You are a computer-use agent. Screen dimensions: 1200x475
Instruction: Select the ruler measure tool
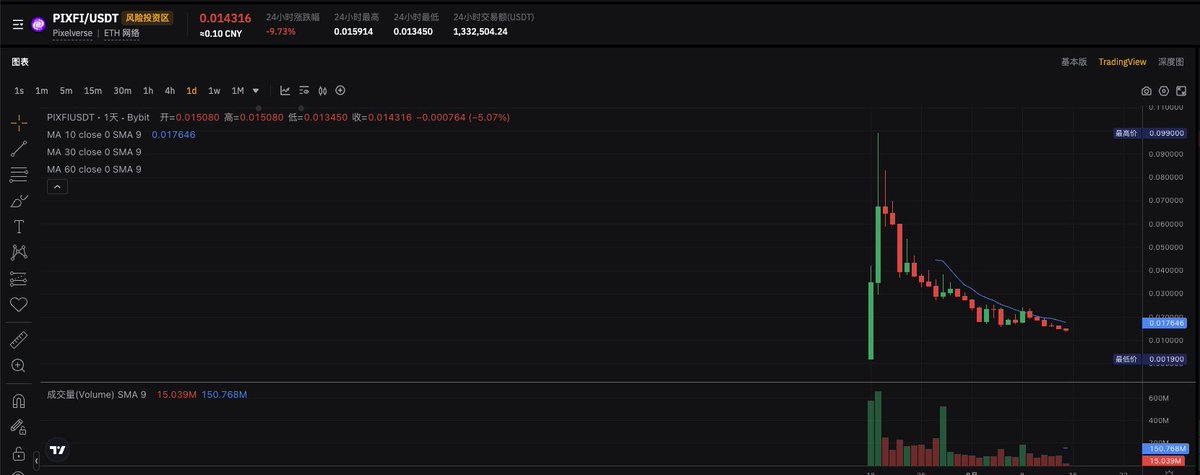[x=18, y=340]
